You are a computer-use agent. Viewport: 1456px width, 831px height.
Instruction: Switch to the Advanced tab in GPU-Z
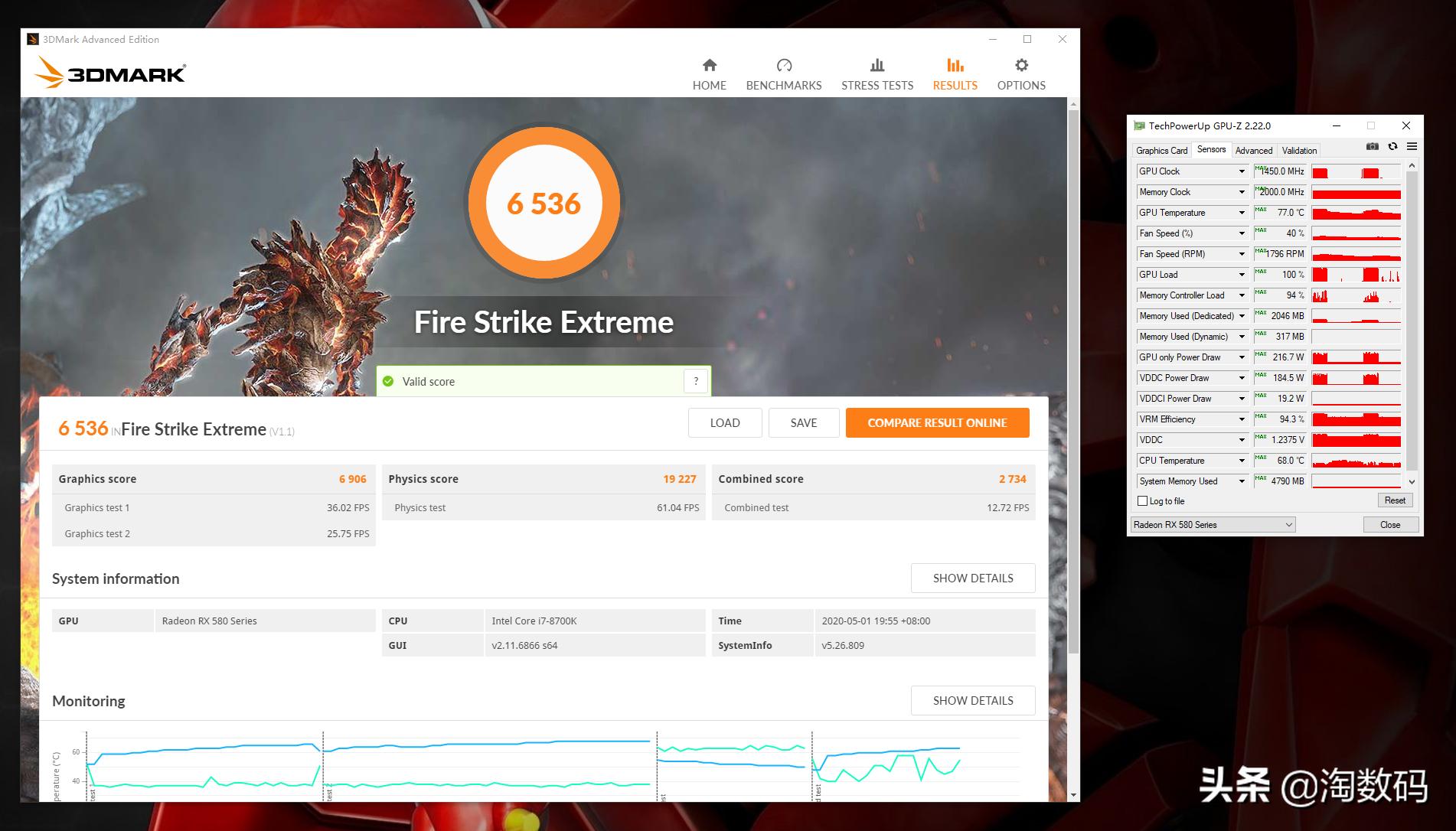(1254, 151)
